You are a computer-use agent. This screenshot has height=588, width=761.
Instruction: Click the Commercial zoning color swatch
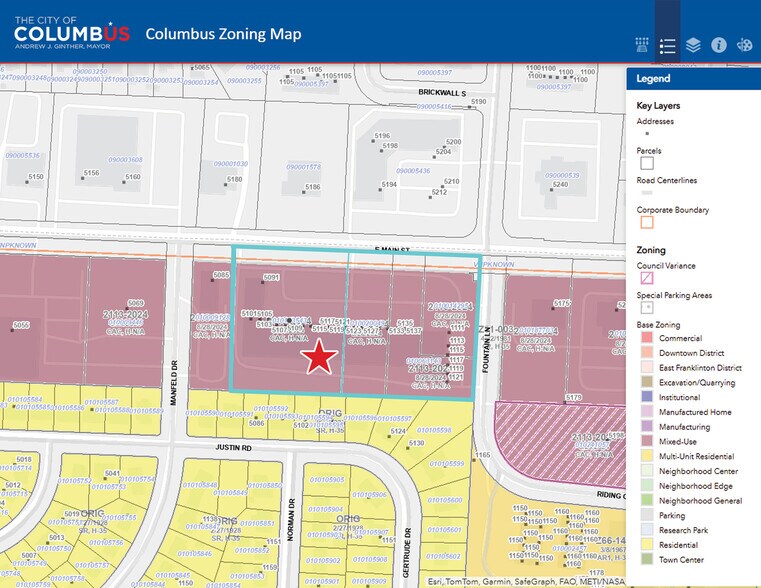[646, 339]
